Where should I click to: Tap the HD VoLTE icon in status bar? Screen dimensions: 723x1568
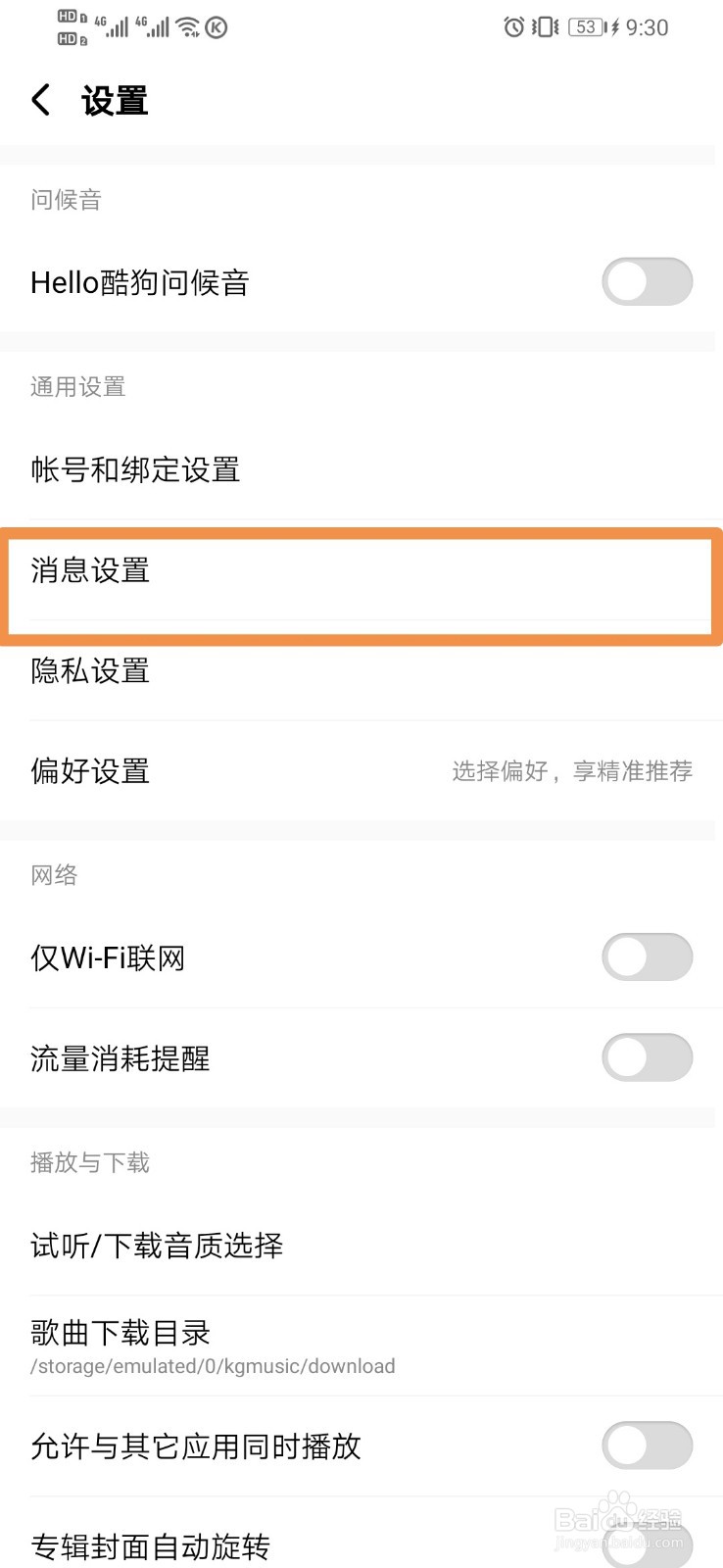click(67, 26)
